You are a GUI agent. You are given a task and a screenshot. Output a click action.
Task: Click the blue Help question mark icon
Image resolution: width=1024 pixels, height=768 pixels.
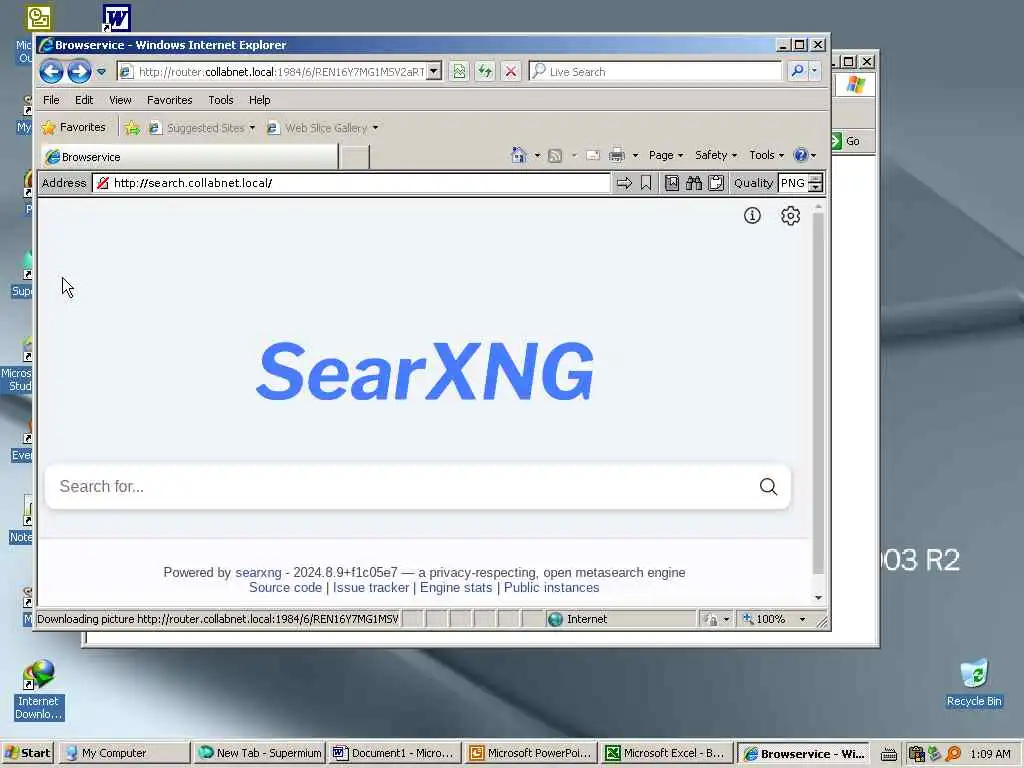pyautogui.click(x=801, y=155)
